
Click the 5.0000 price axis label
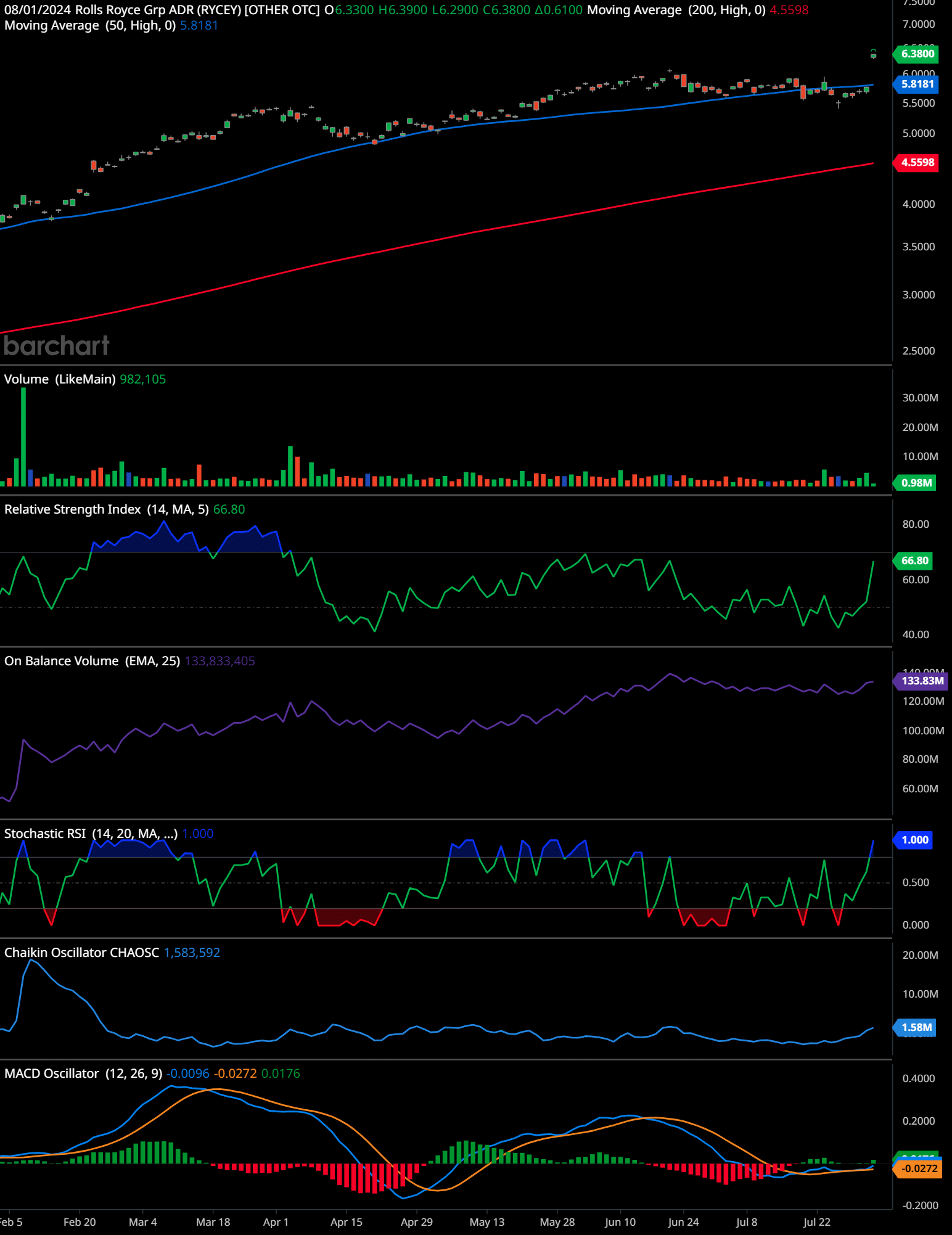[x=918, y=133]
